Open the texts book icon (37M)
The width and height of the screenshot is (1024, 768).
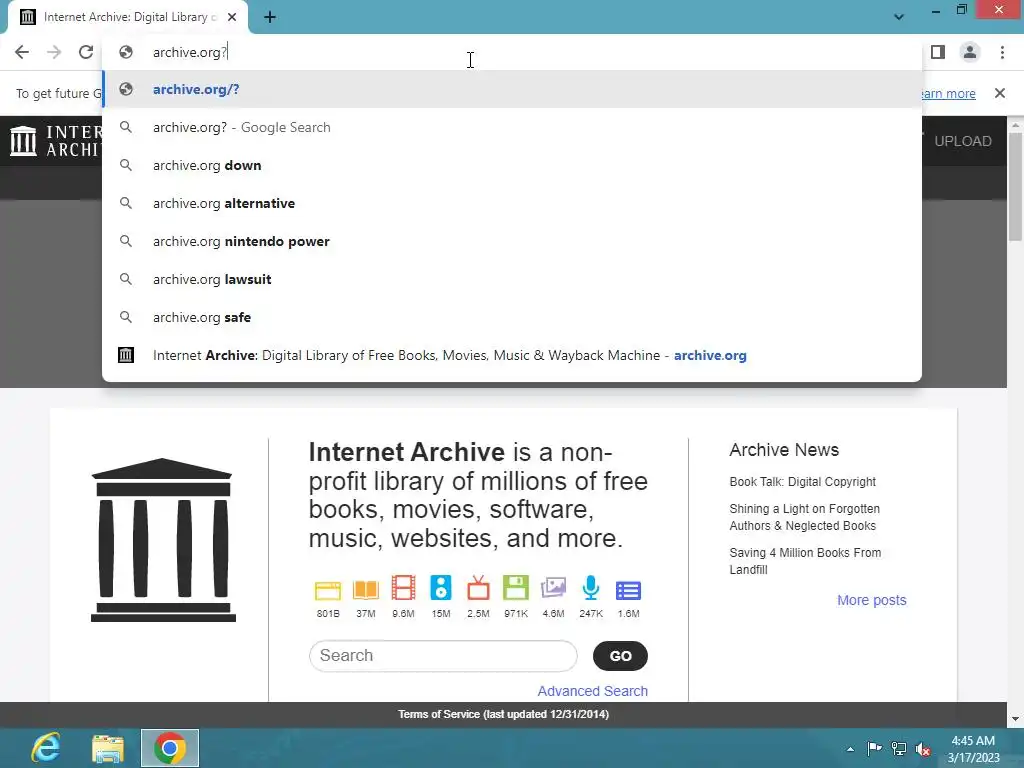tap(366, 590)
